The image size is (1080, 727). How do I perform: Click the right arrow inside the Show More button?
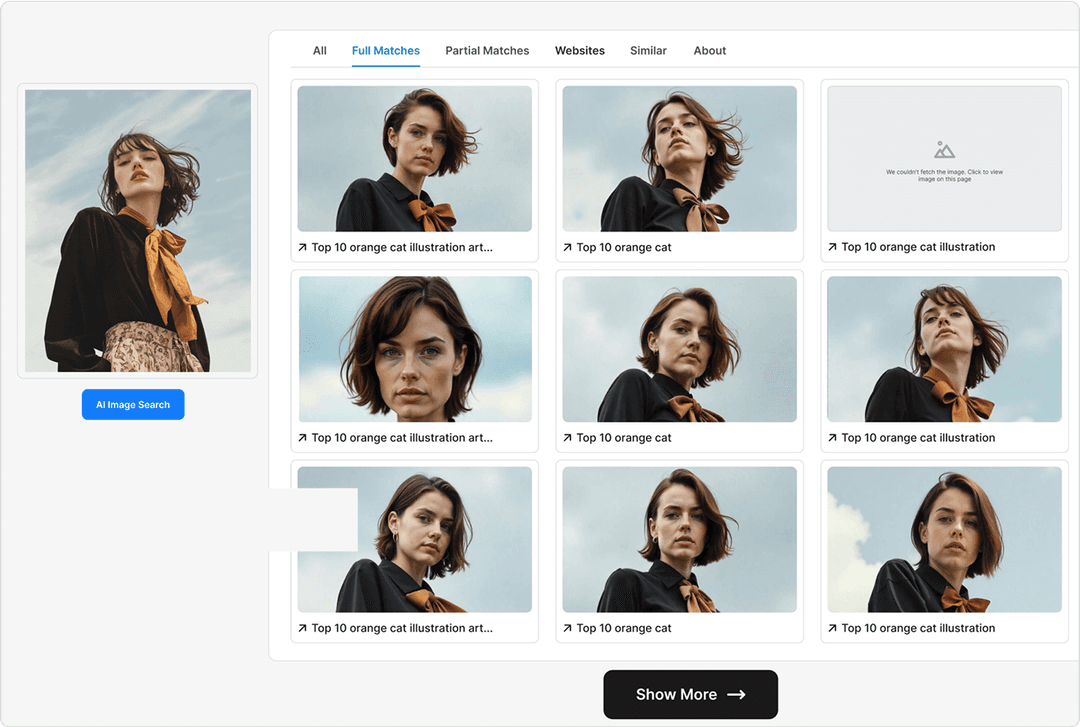point(736,695)
